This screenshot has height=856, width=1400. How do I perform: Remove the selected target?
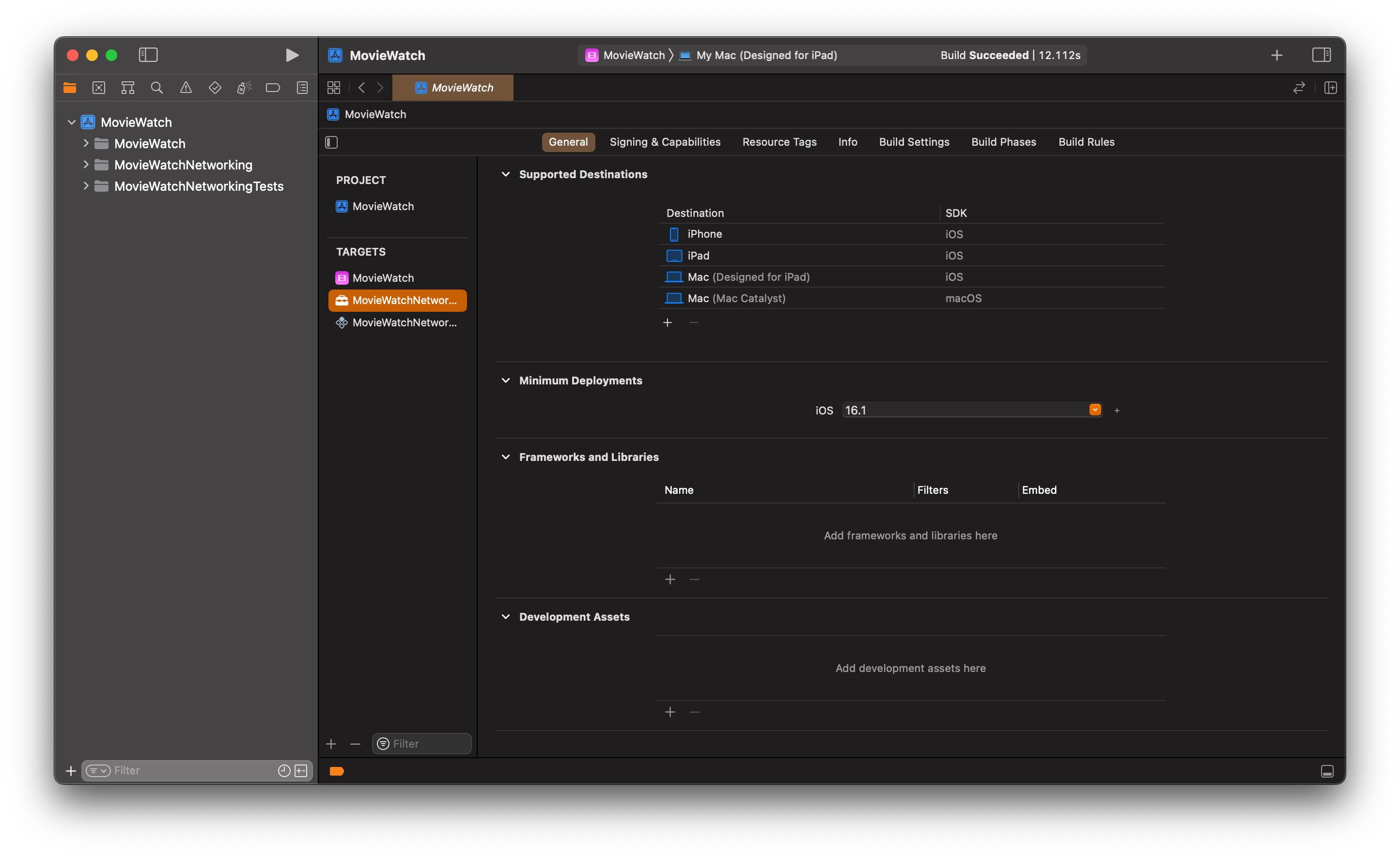point(355,744)
